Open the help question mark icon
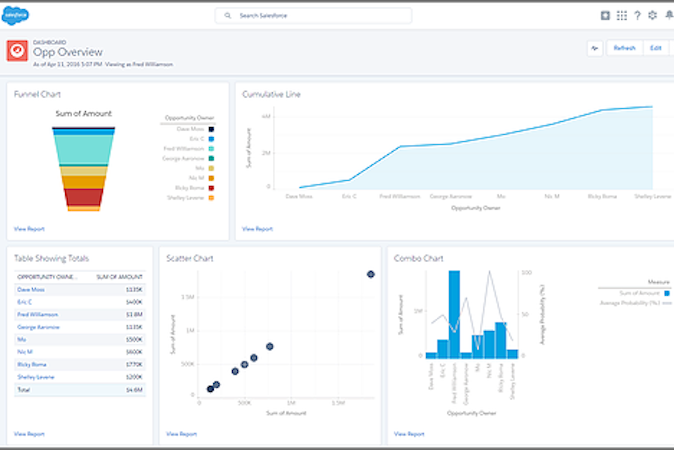This screenshot has height=450, width=674. coord(637,15)
